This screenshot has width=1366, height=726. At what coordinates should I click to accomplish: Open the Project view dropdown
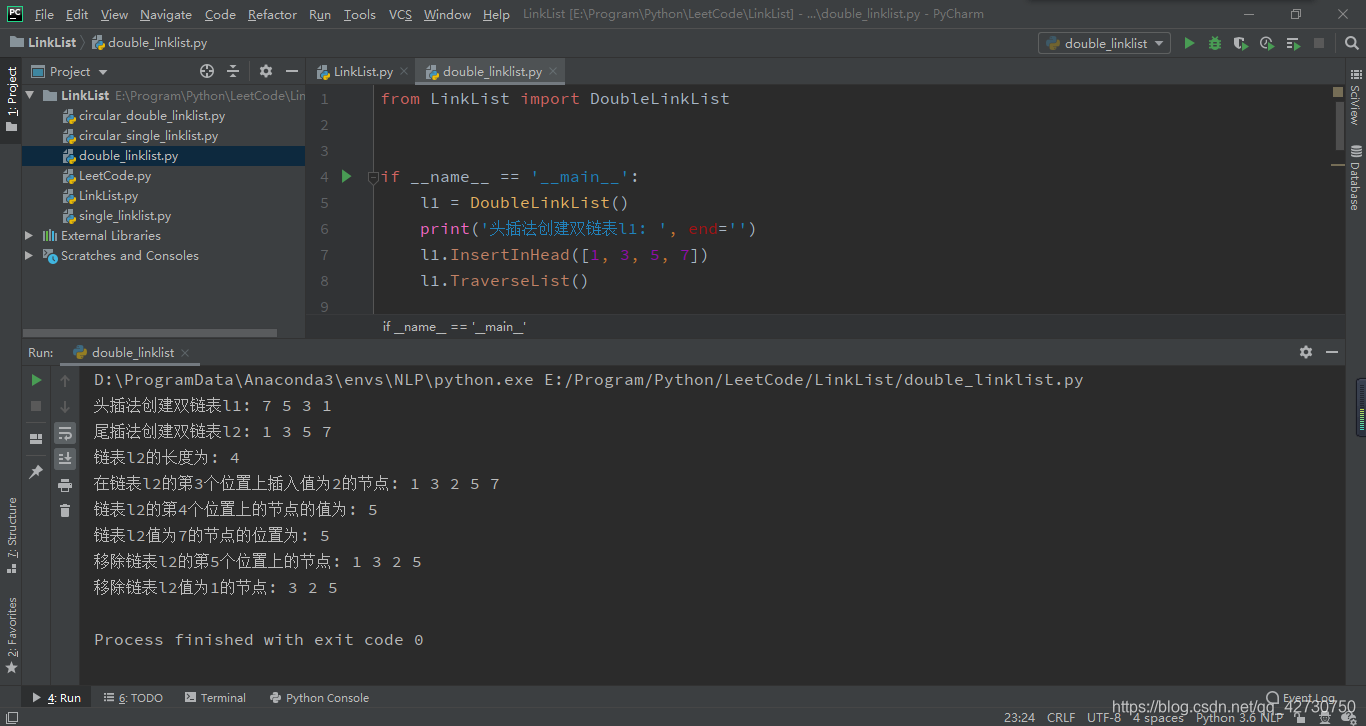[x=69, y=71]
